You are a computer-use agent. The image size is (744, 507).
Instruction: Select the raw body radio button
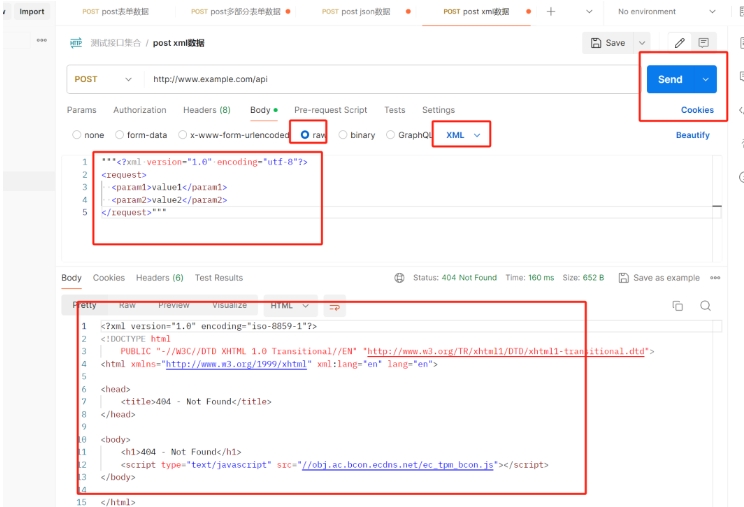(x=305, y=135)
